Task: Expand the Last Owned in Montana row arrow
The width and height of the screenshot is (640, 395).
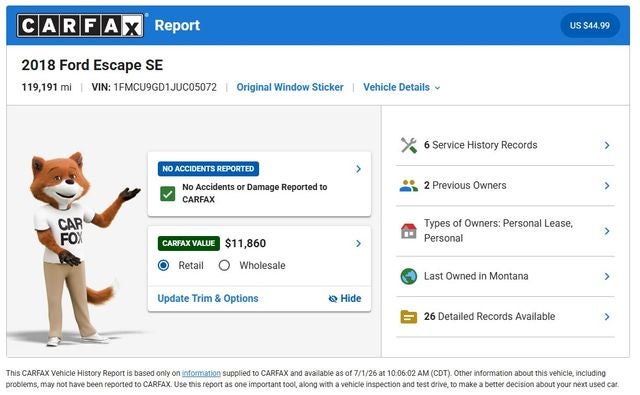Action: coord(607,276)
